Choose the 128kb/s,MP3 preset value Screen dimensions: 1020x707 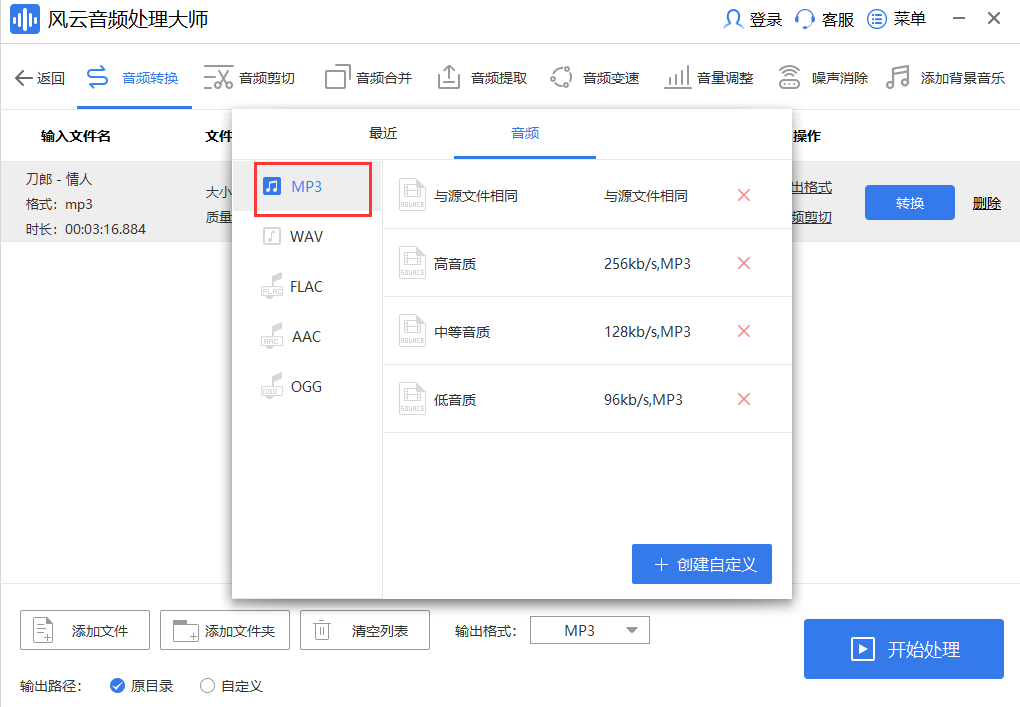click(647, 332)
